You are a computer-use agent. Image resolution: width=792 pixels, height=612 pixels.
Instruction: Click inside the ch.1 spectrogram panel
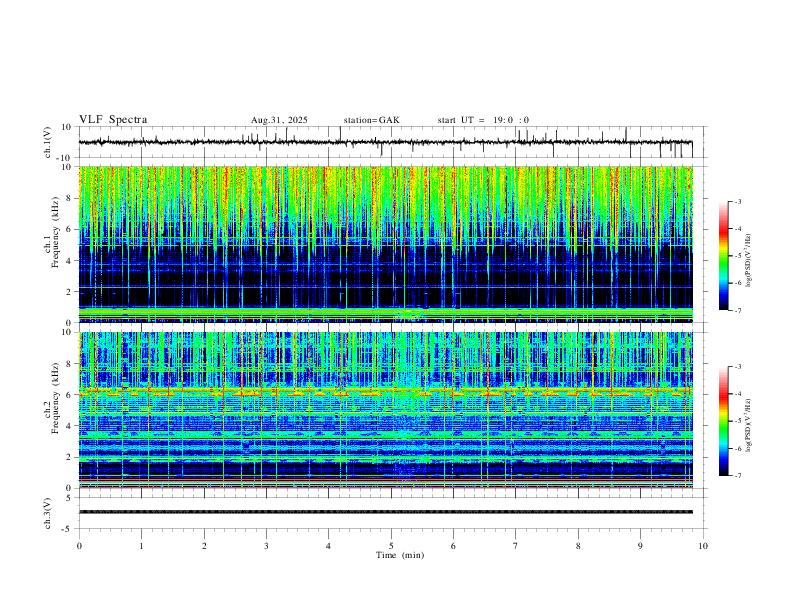[385, 244]
